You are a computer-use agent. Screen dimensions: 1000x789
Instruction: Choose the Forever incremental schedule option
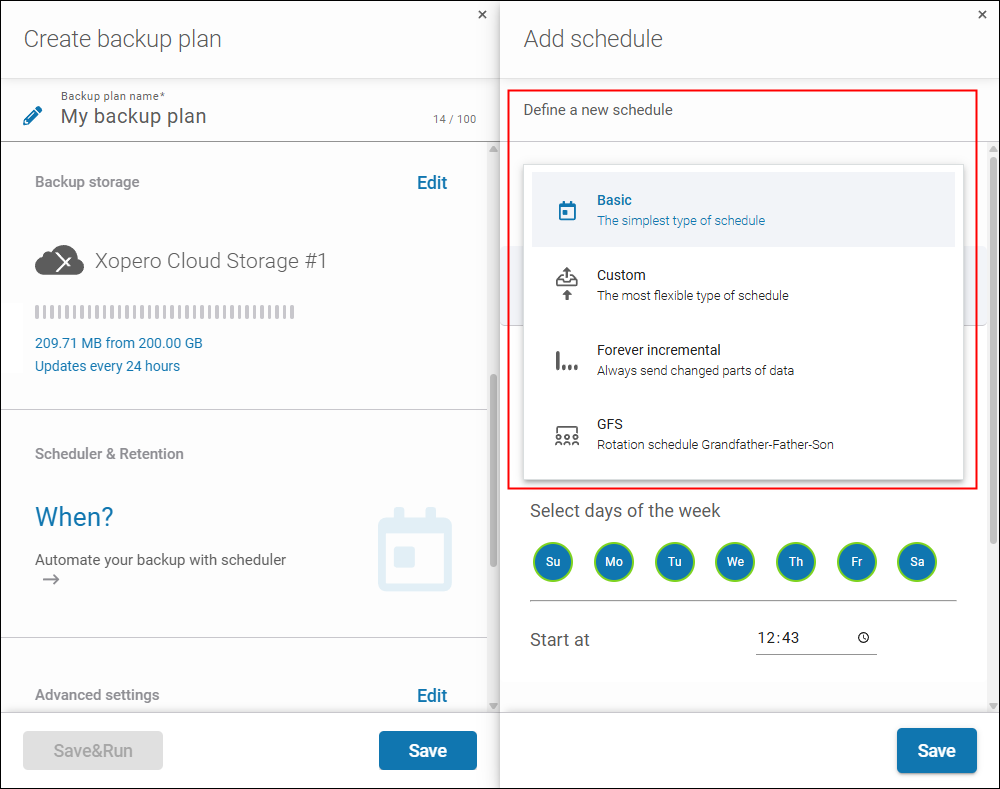pyautogui.click(x=744, y=360)
